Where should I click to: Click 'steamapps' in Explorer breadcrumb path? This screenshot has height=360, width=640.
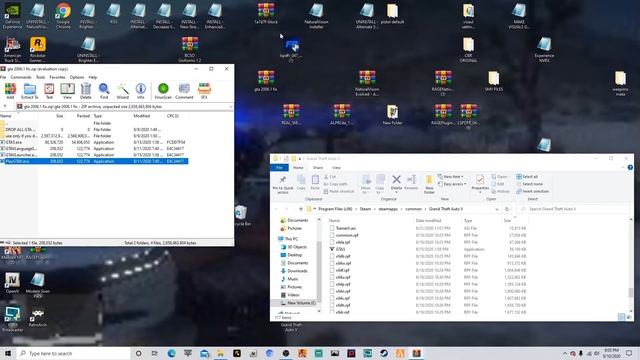pos(388,209)
